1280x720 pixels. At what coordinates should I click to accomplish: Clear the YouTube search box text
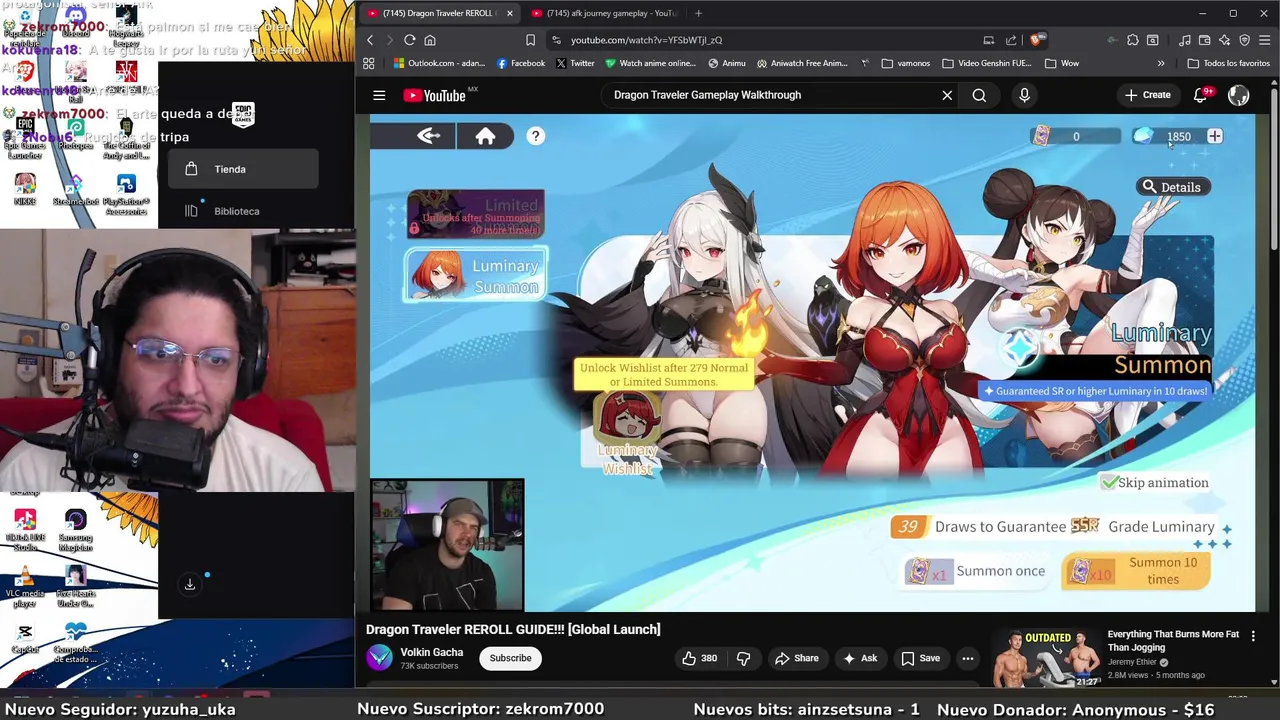(x=947, y=95)
